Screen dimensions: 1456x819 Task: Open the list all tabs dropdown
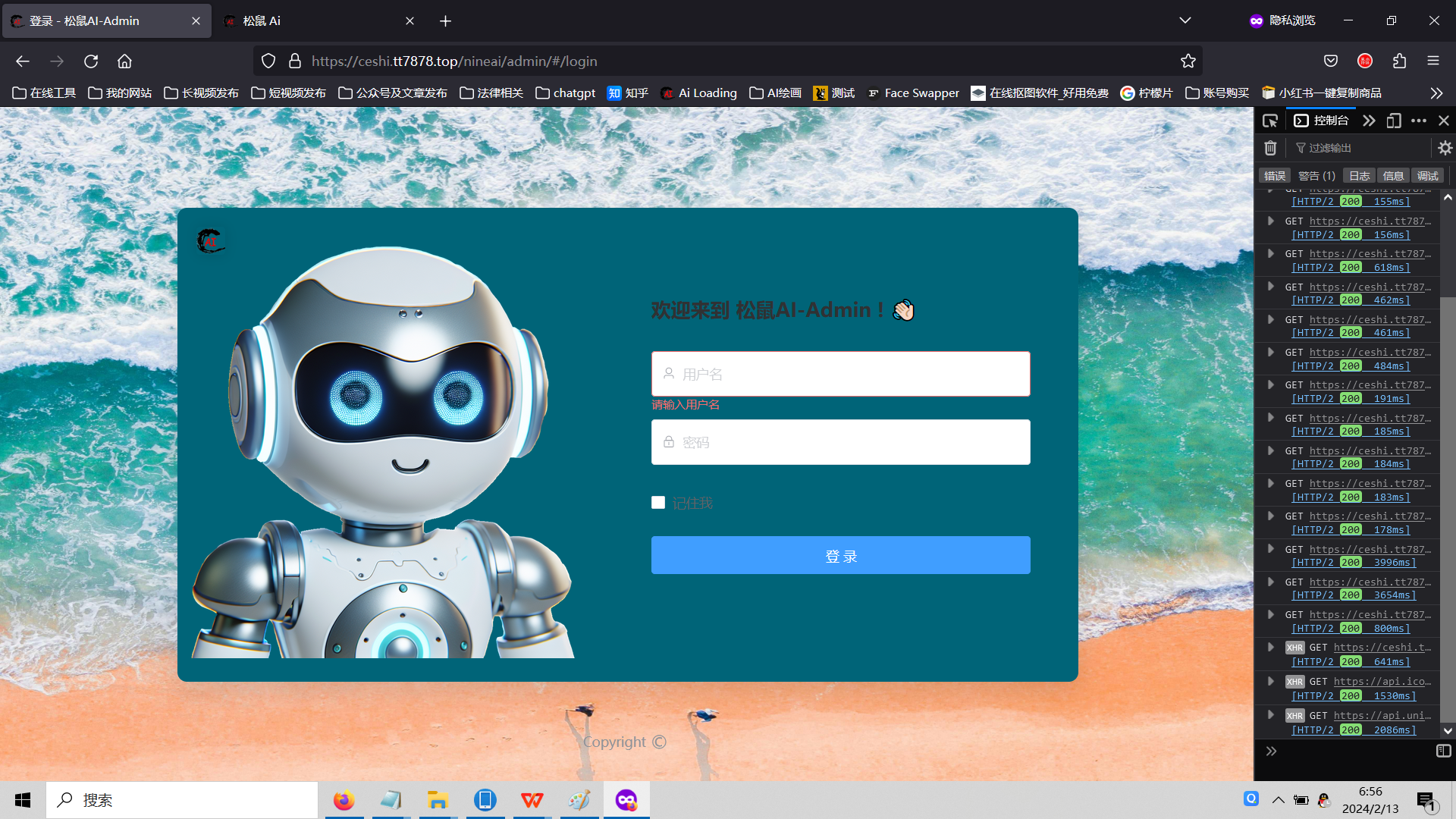click(1185, 20)
